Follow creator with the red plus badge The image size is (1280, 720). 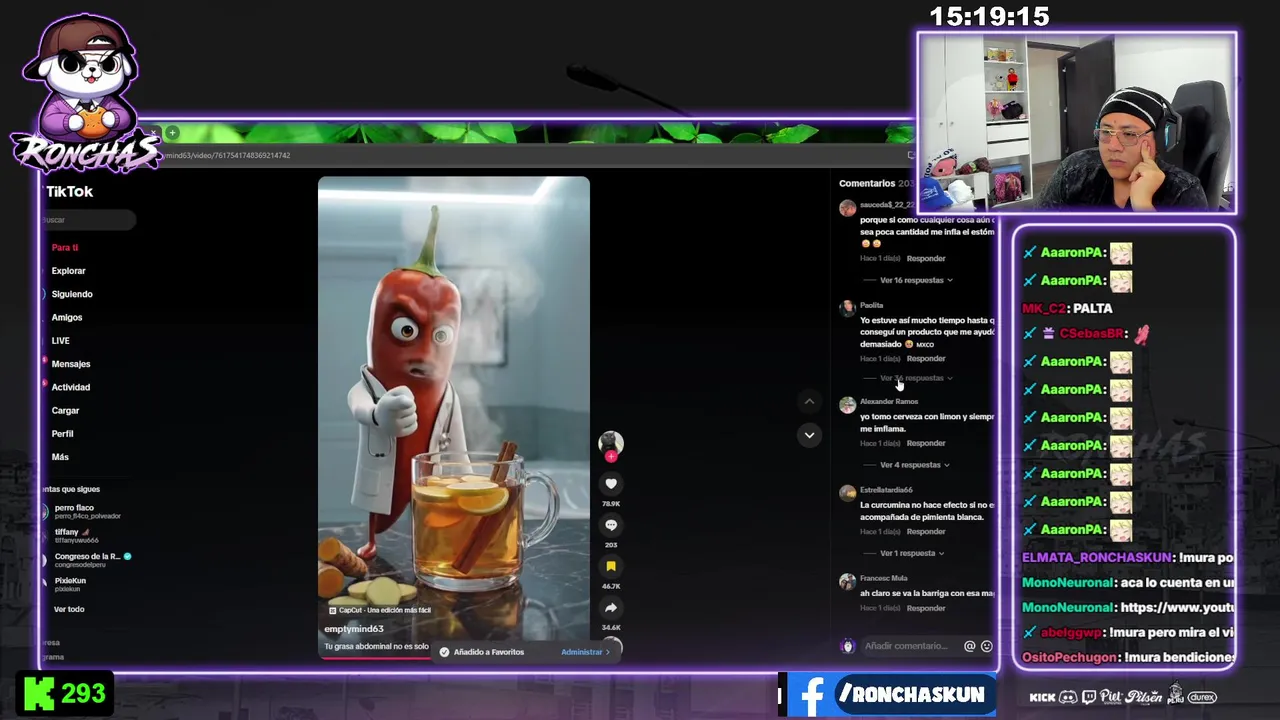click(611, 456)
